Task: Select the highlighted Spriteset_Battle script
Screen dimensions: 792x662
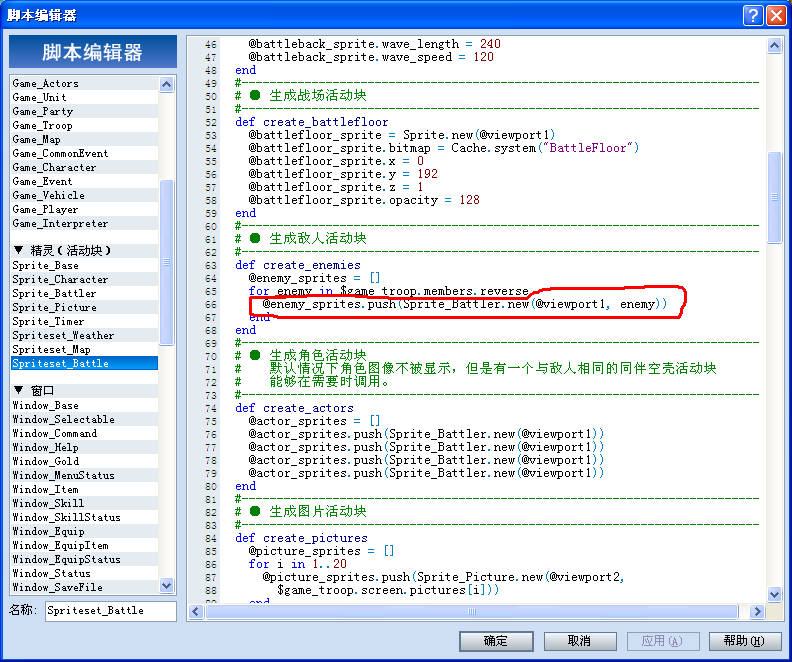Action: click(84, 363)
